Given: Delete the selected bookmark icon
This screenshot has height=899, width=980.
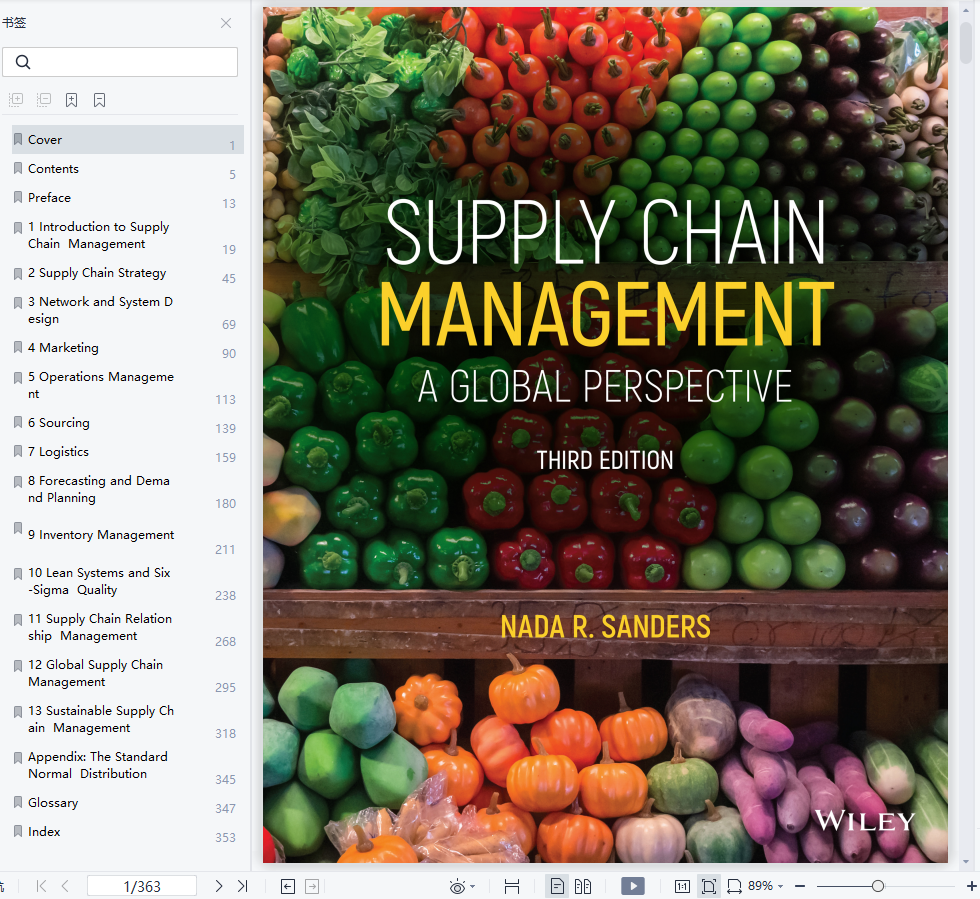Looking at the screenshot, I should pos(99,100).
